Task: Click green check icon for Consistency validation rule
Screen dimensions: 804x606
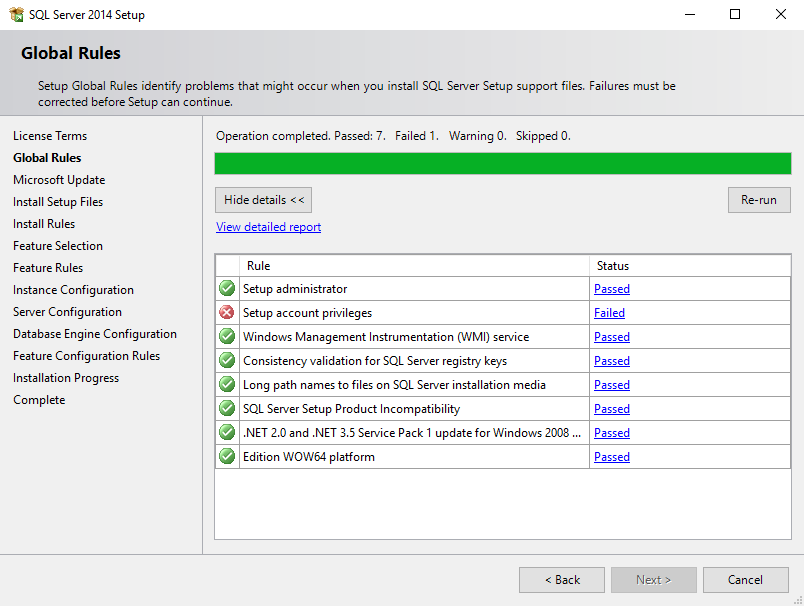Action: (x=227, y=361)
